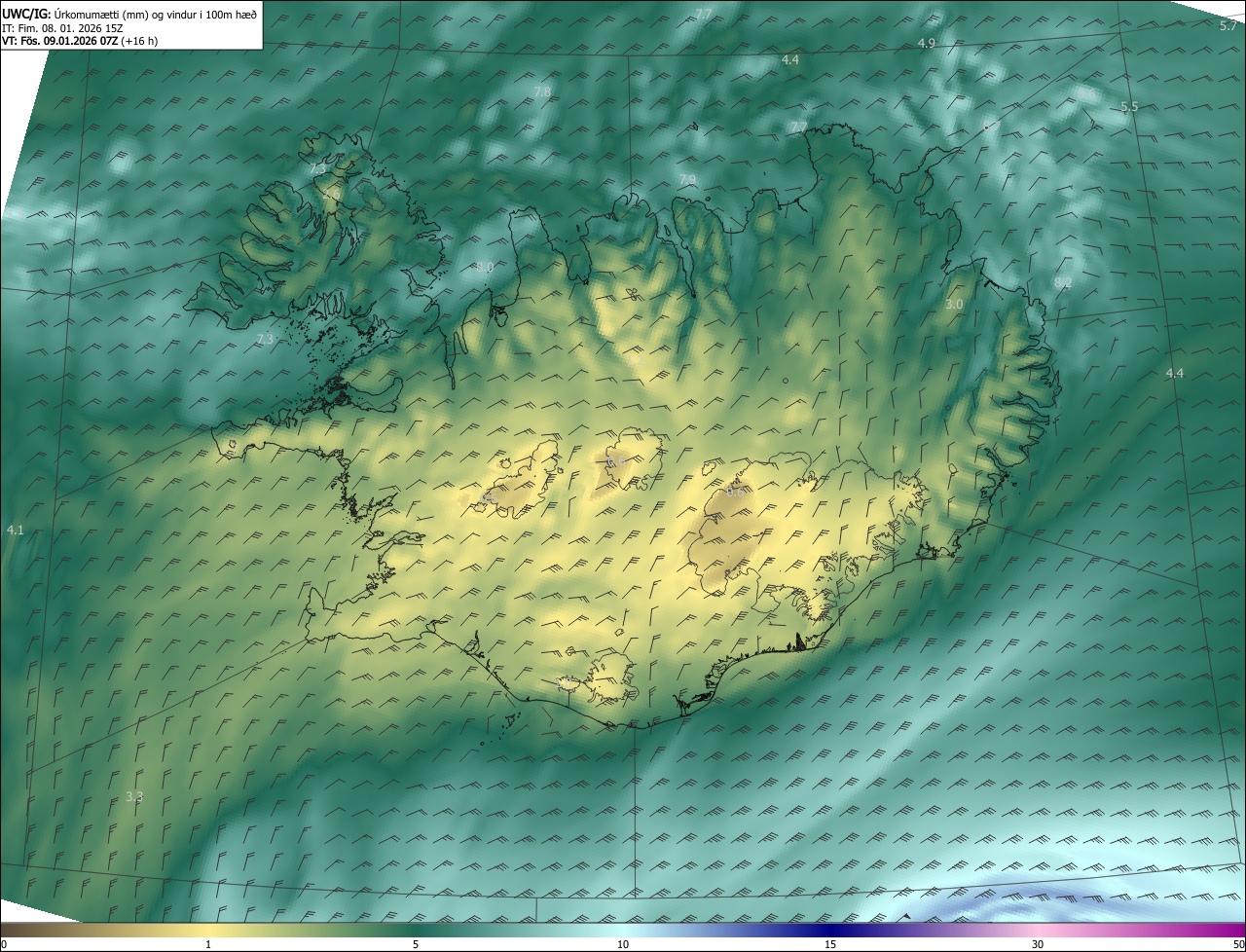
Task: Click the 0 tick on the color scale
Action: 4,945
